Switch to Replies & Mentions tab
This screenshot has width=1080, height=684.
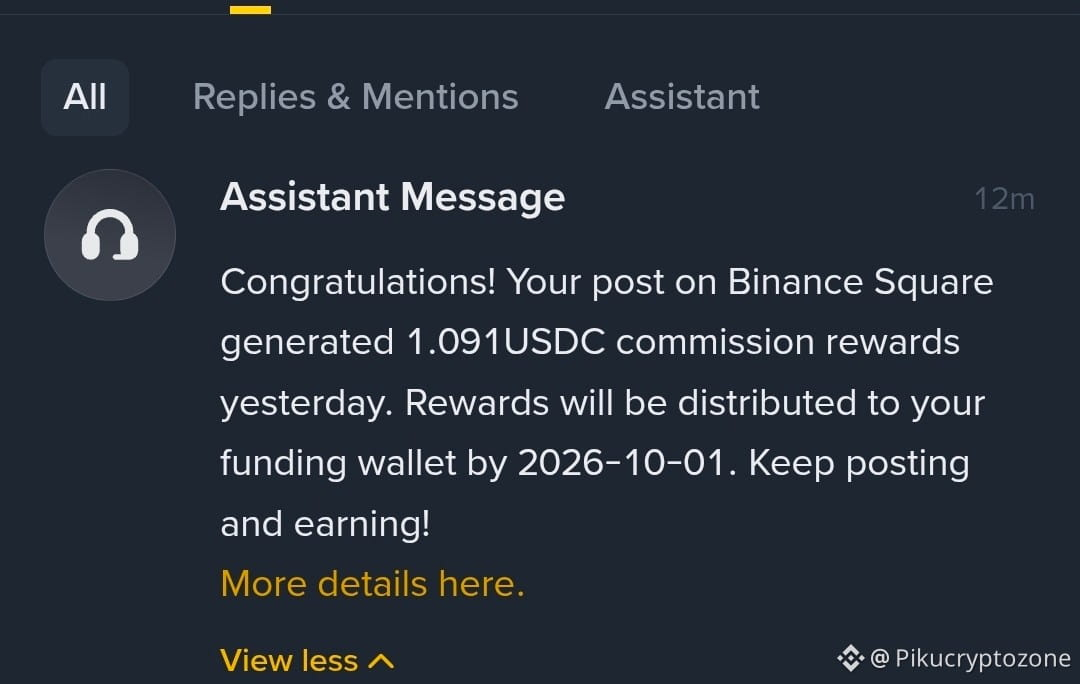[355, 97]
